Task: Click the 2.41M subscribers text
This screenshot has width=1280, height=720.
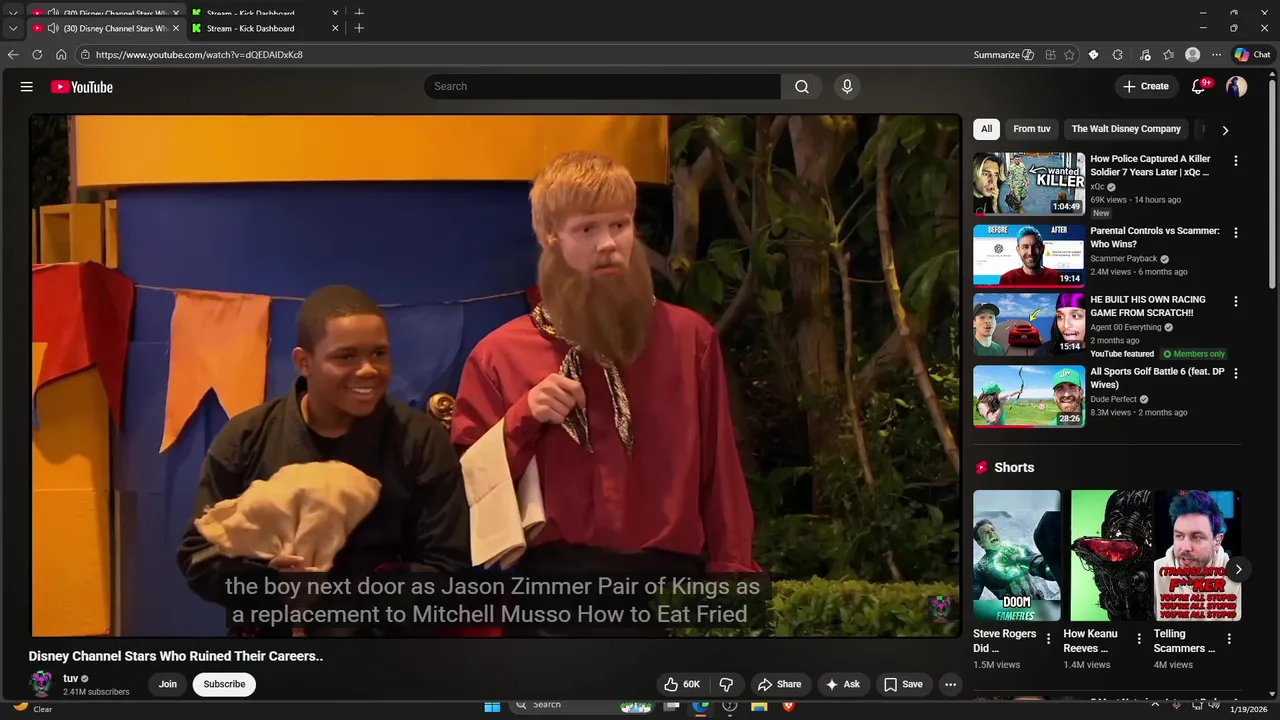Action: point(96,691)
